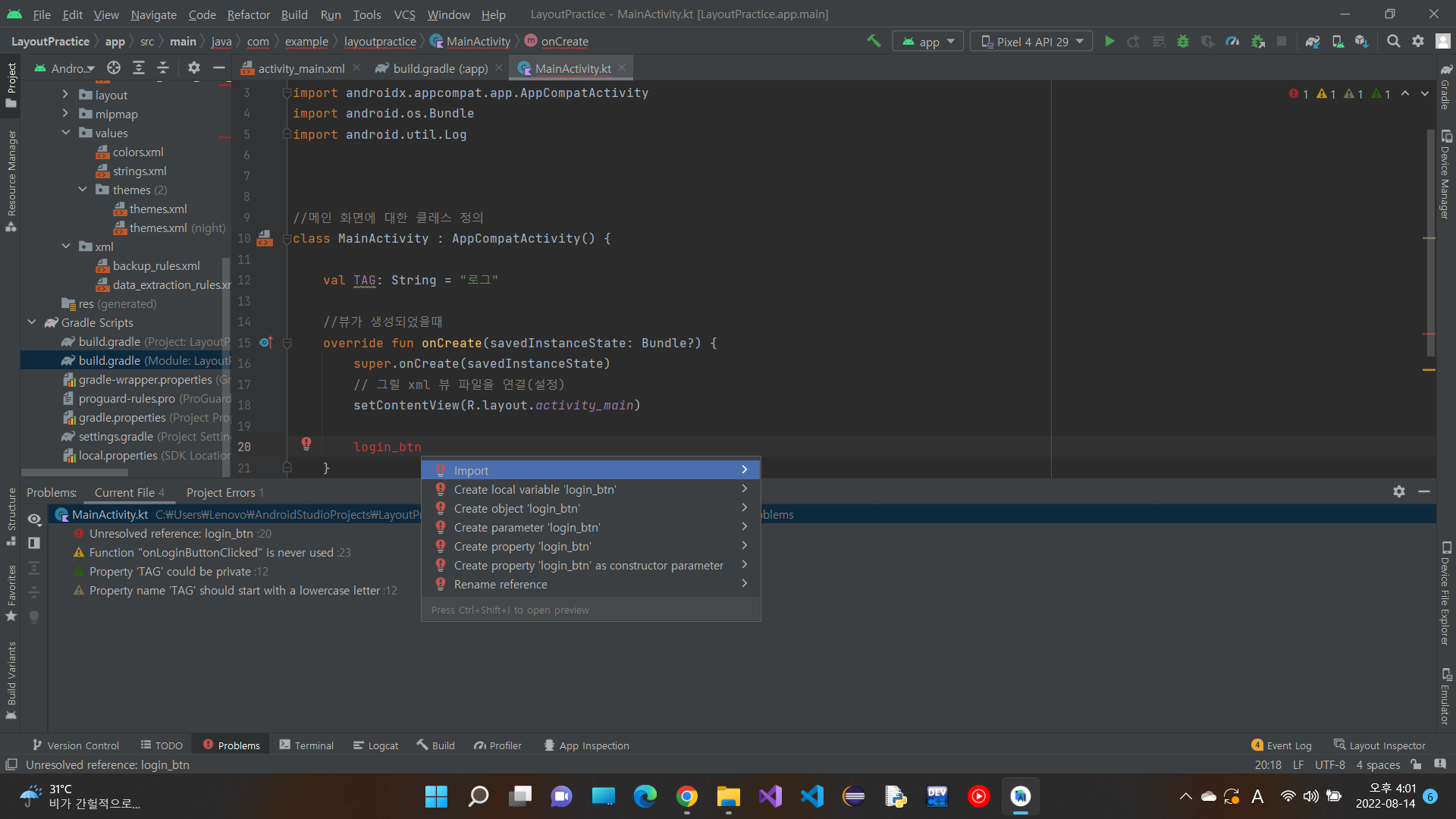Click Sync Project with Gradle Files icon

click(x=1313, y=42)
